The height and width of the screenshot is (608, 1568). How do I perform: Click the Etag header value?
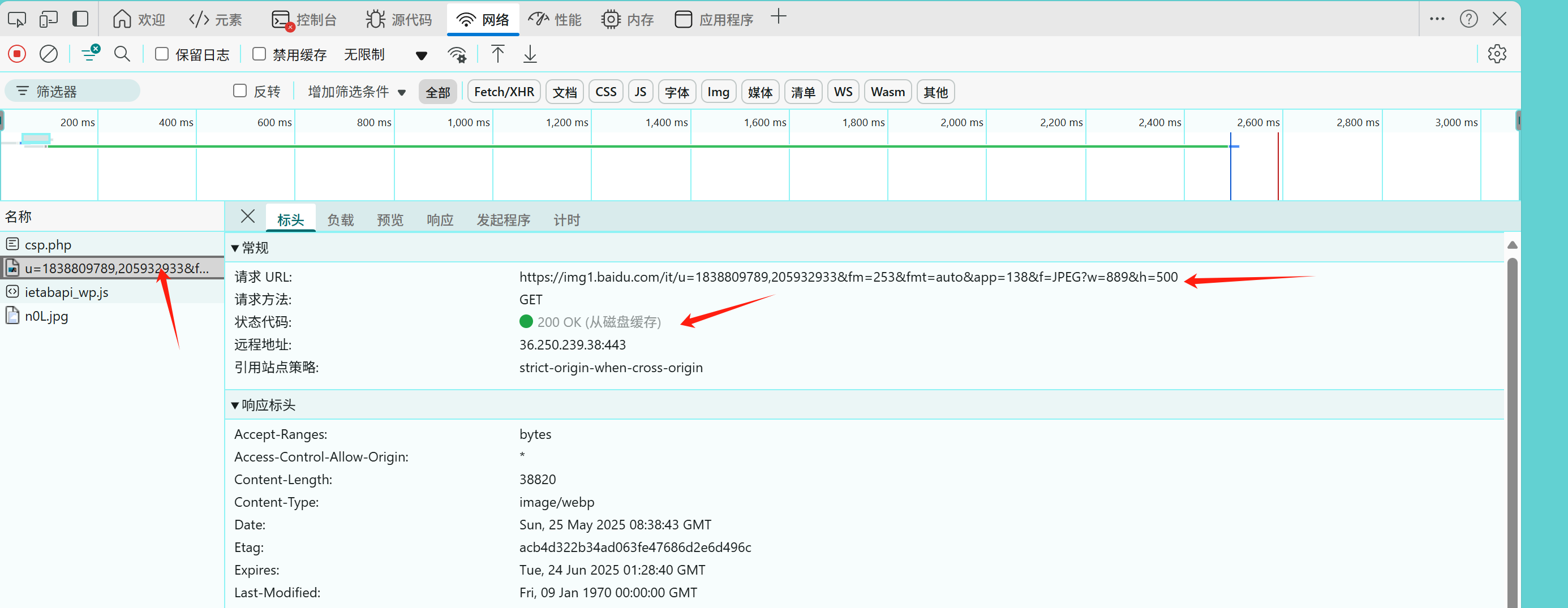[x=635, y=547]
